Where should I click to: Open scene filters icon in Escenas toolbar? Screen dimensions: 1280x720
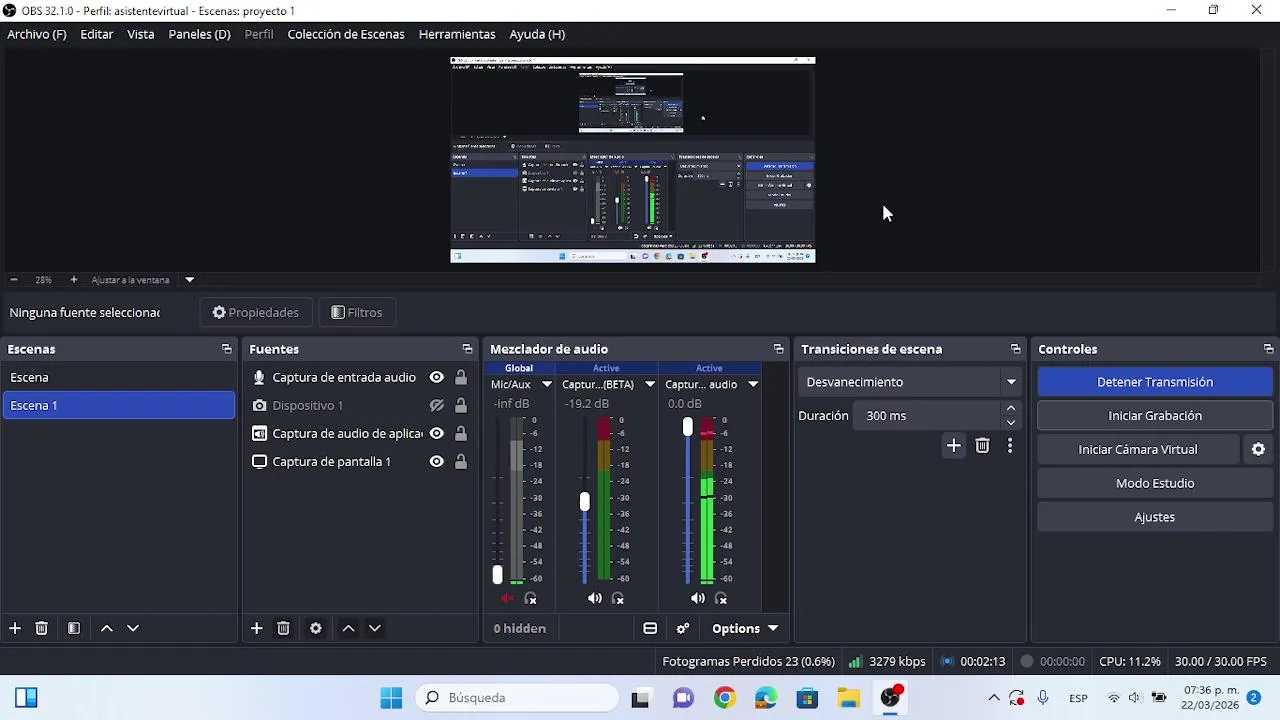tap(74, 628)
